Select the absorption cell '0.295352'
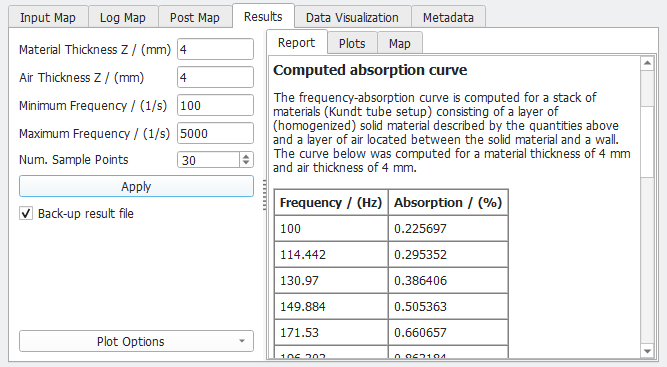This screenshot has width=667, height=367. (x=448, y=254)
